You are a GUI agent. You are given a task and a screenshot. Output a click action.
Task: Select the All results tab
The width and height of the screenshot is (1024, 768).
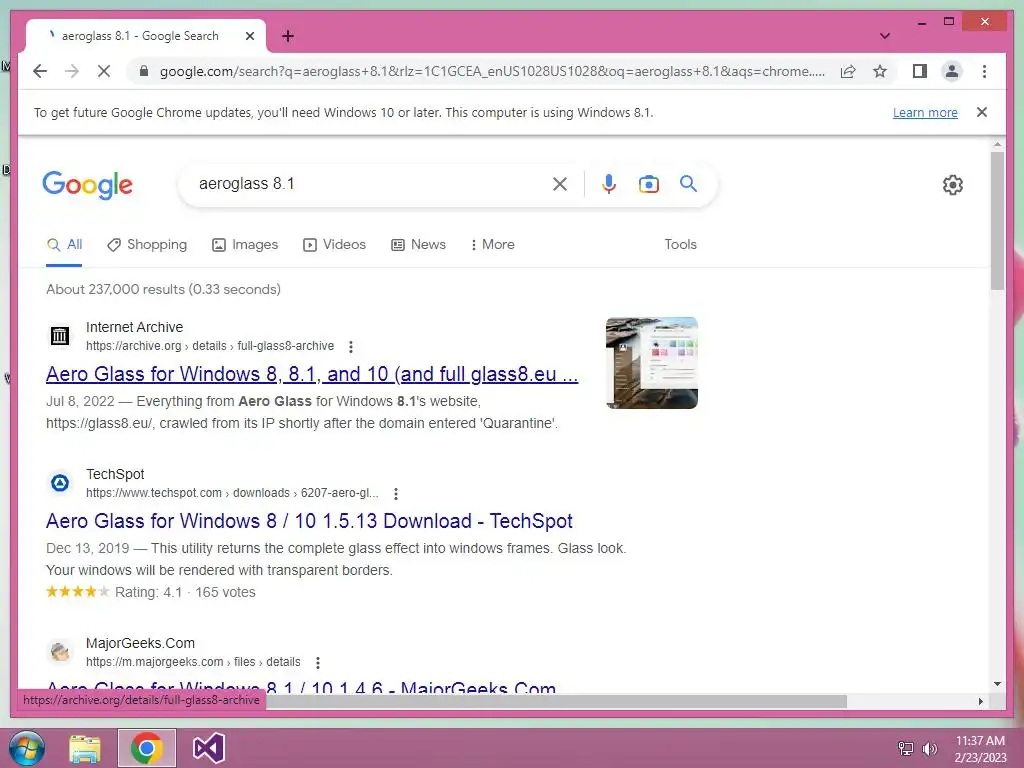tap(64, 245)
